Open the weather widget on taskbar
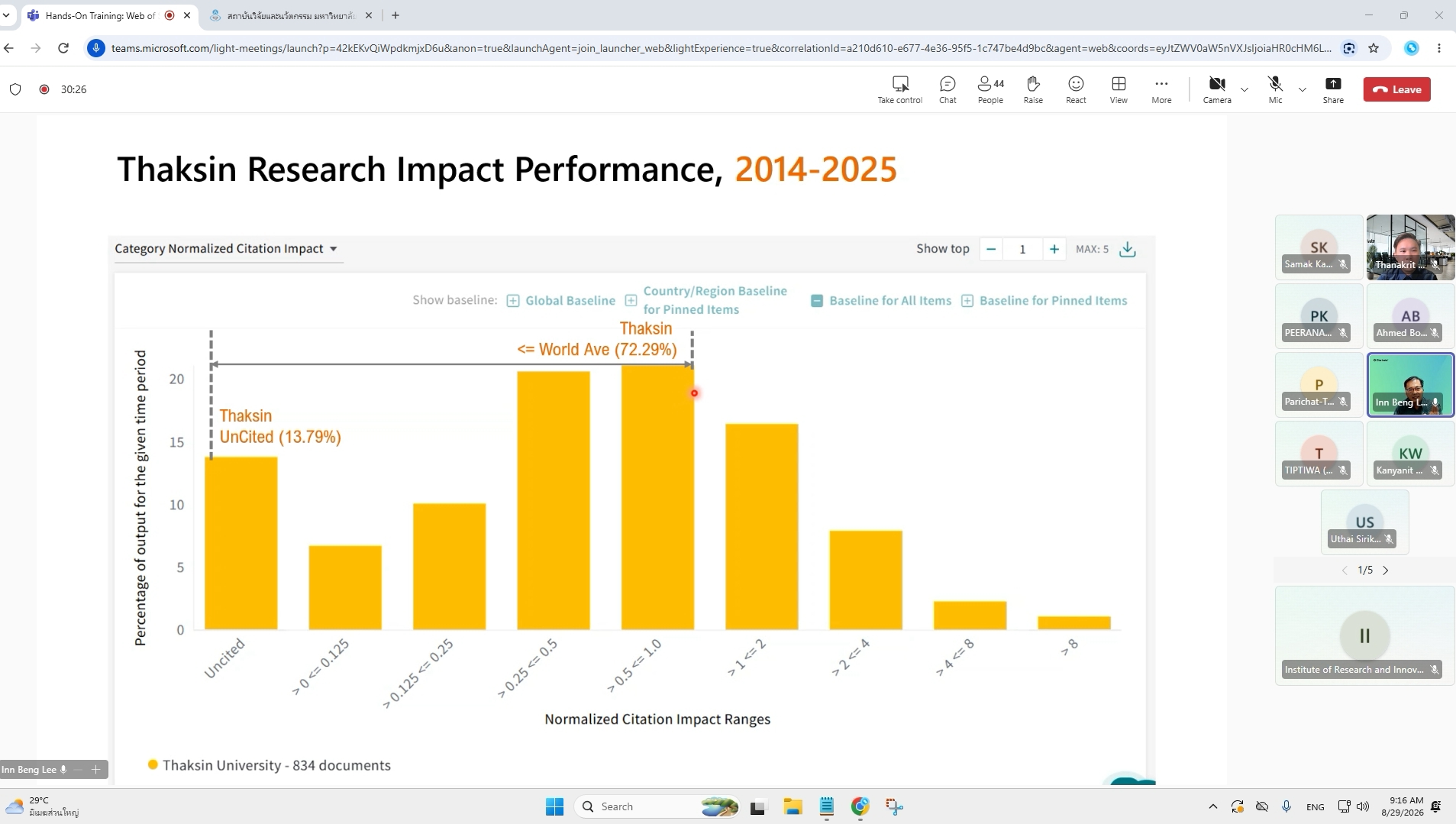Screen dimensions: 1456x824 pos(43,806)
